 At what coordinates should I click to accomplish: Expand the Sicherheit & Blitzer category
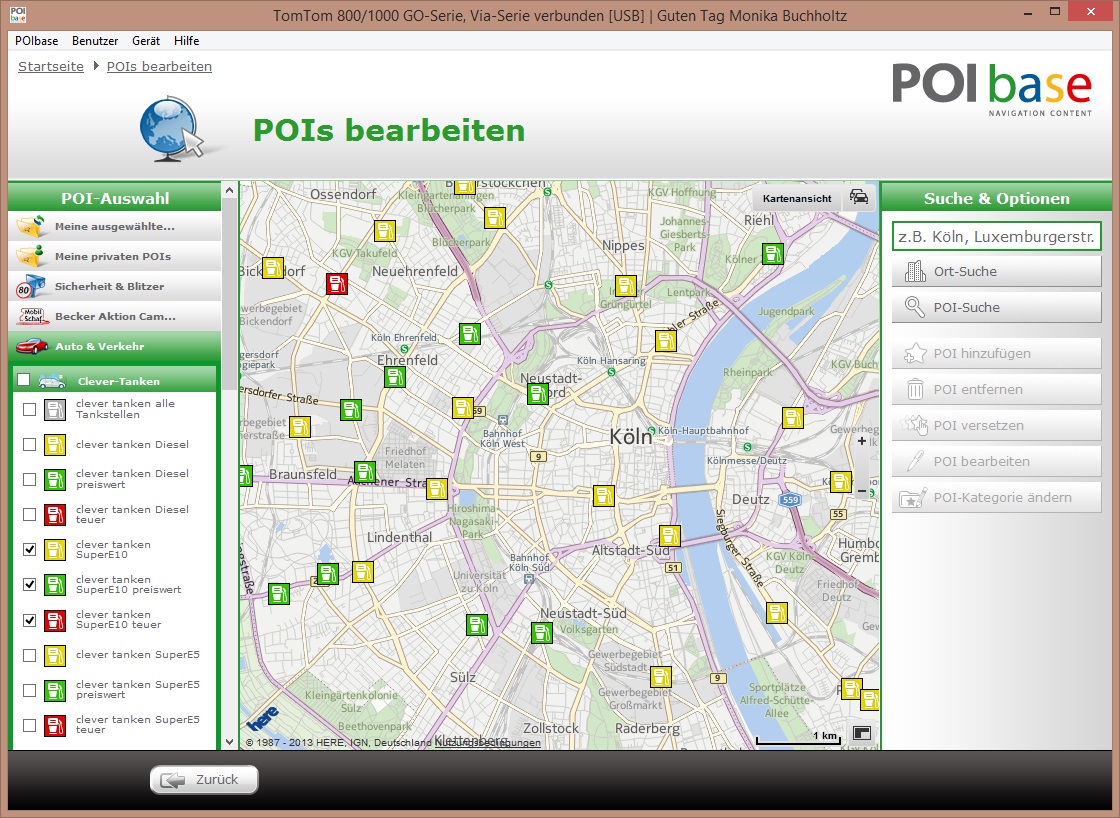point(114,287)
